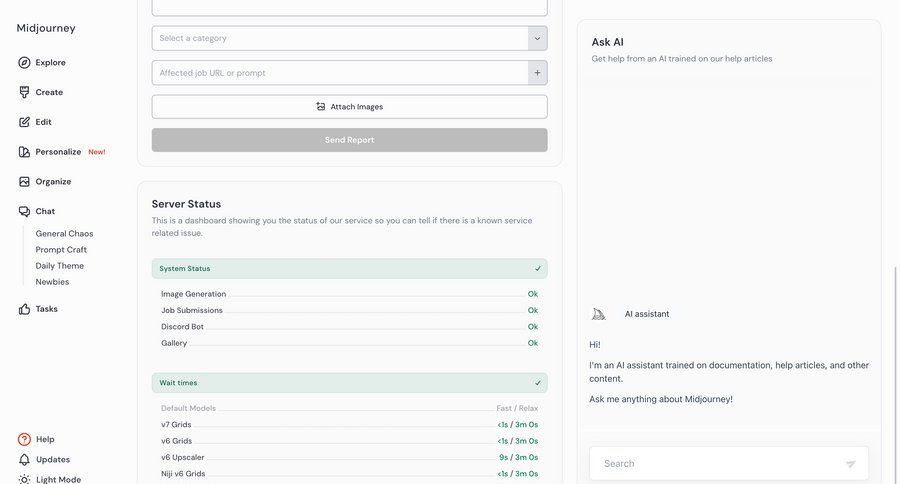Open Help in the sidebar
This screenshot has height=484, width=900.
coord(45,439)
